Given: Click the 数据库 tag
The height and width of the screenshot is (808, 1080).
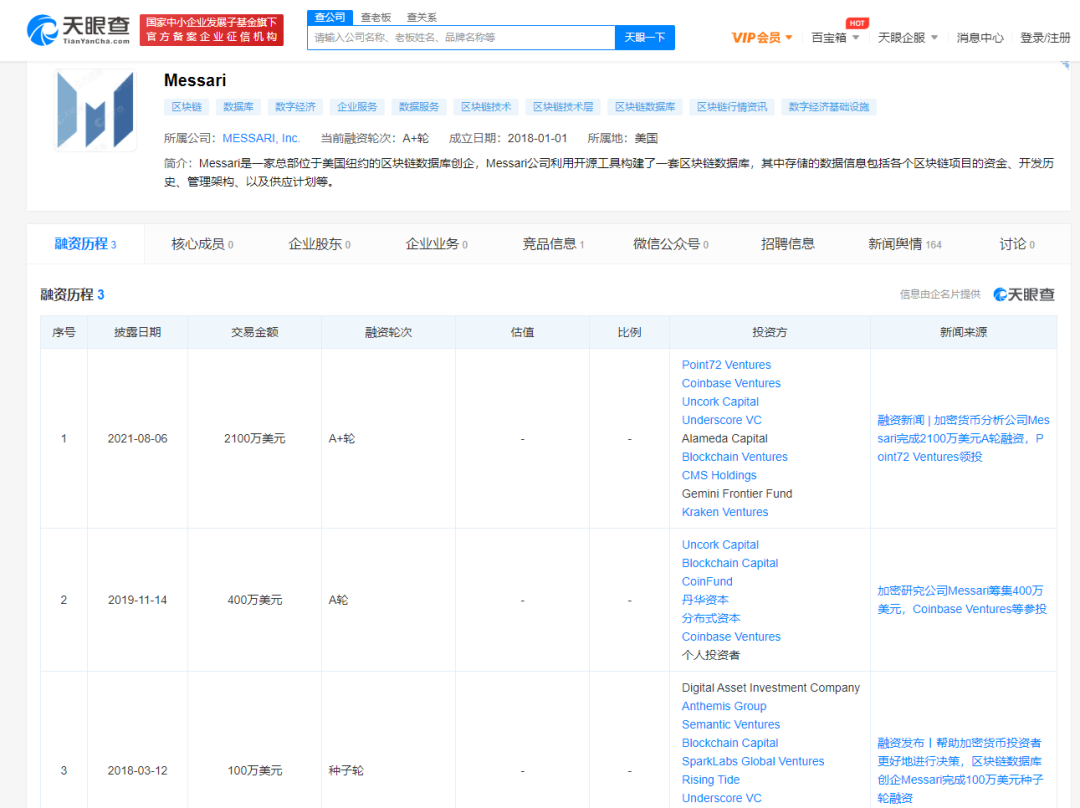Looking at the screenshot, I should point(238,107).
